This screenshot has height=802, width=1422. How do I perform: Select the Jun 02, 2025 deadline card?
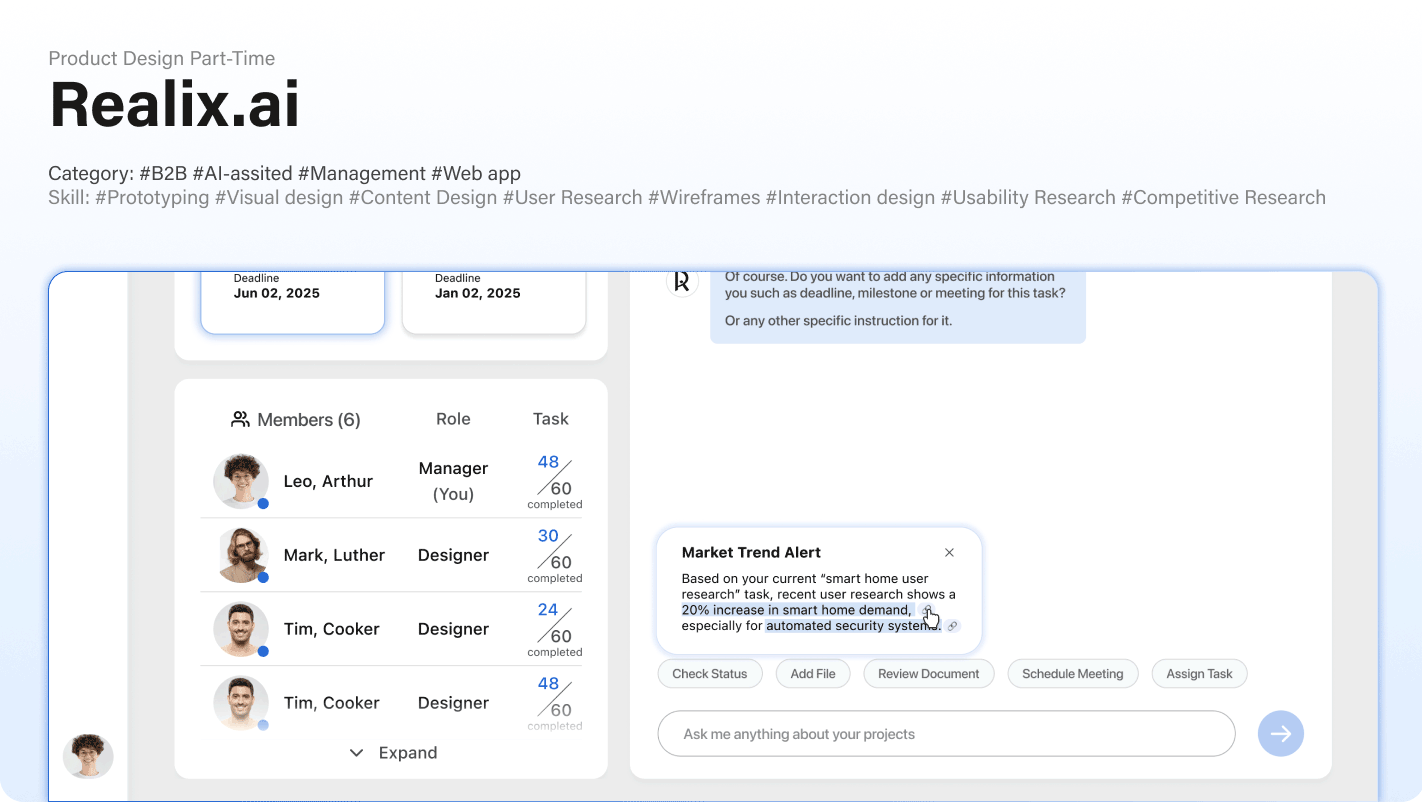click(292, 302)
